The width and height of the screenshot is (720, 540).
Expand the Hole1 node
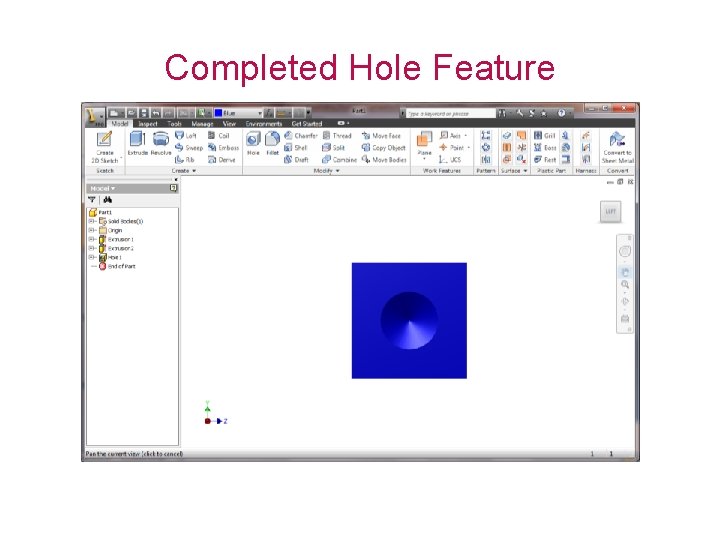91,257
